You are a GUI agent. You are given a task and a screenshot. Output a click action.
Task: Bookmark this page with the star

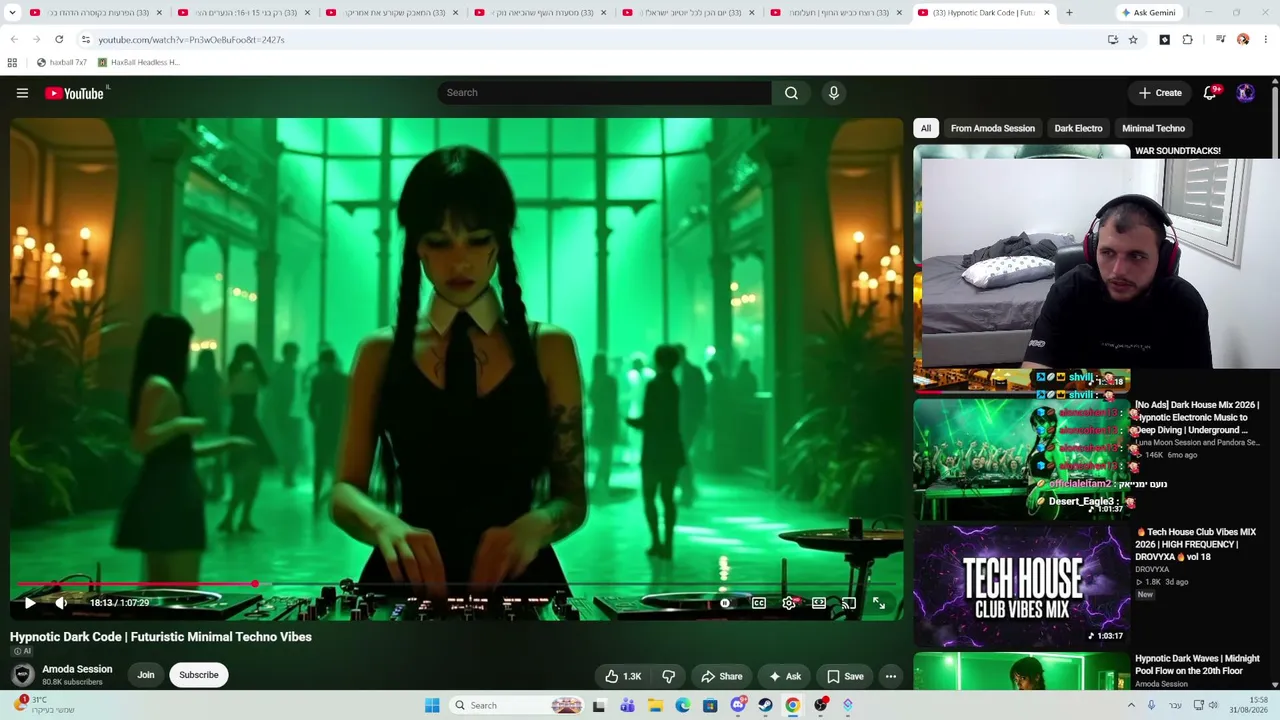point(1133,39)
